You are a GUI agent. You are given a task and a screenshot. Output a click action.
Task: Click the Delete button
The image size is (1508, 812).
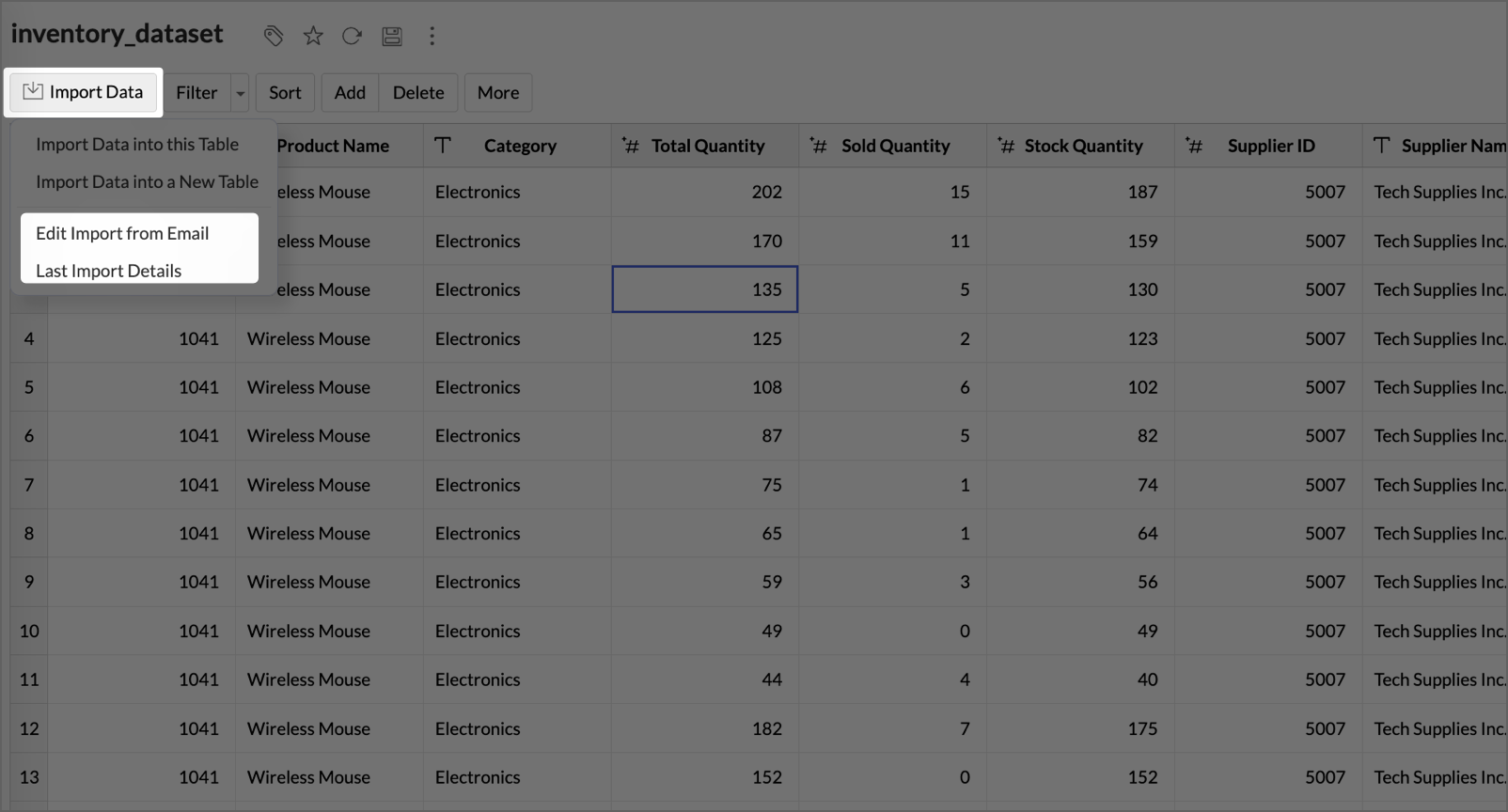(418, 92)
